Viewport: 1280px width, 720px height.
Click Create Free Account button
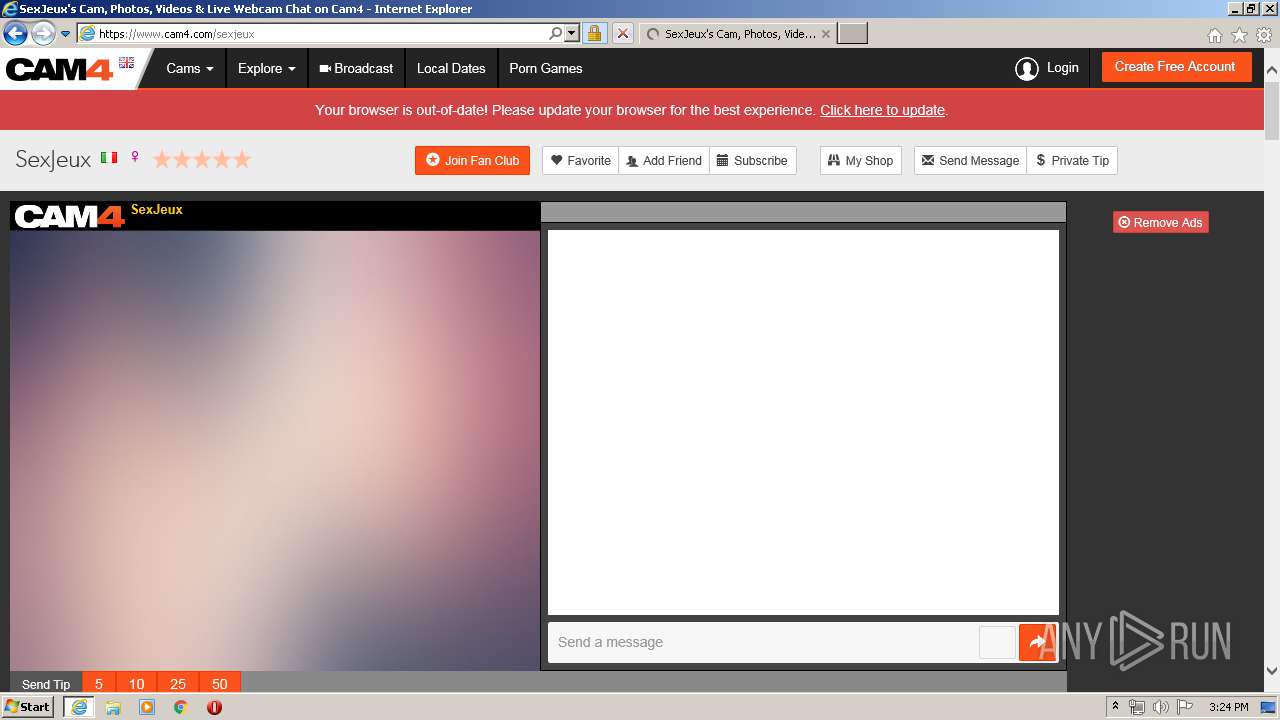1175,67
